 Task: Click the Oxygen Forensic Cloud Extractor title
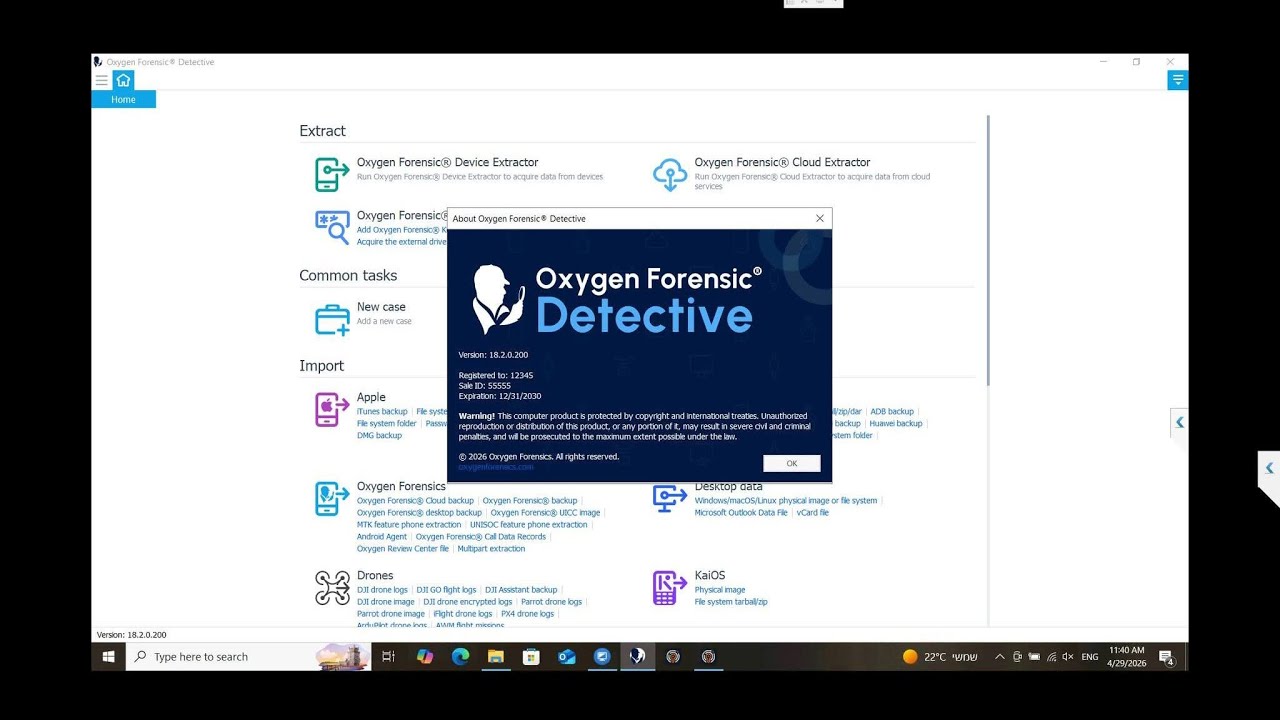pos(782,162)
